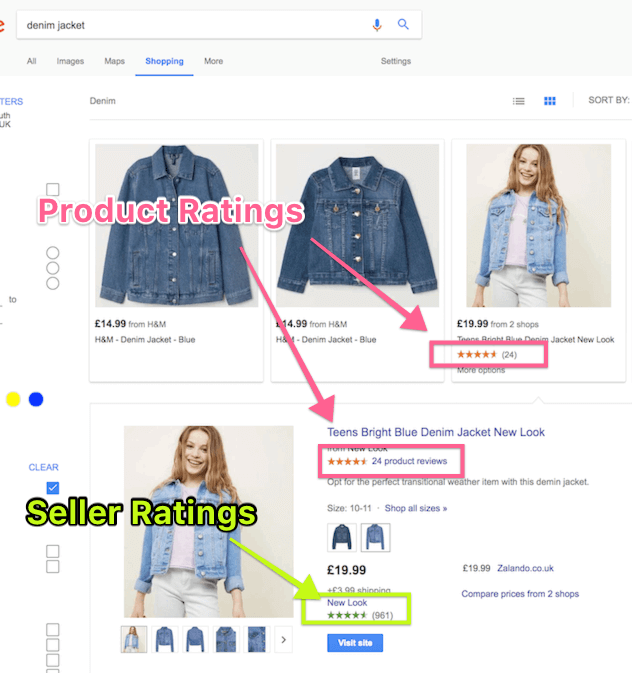Click the Visit site button
Screen dimensions: 632x673
[x=355, y=643]
